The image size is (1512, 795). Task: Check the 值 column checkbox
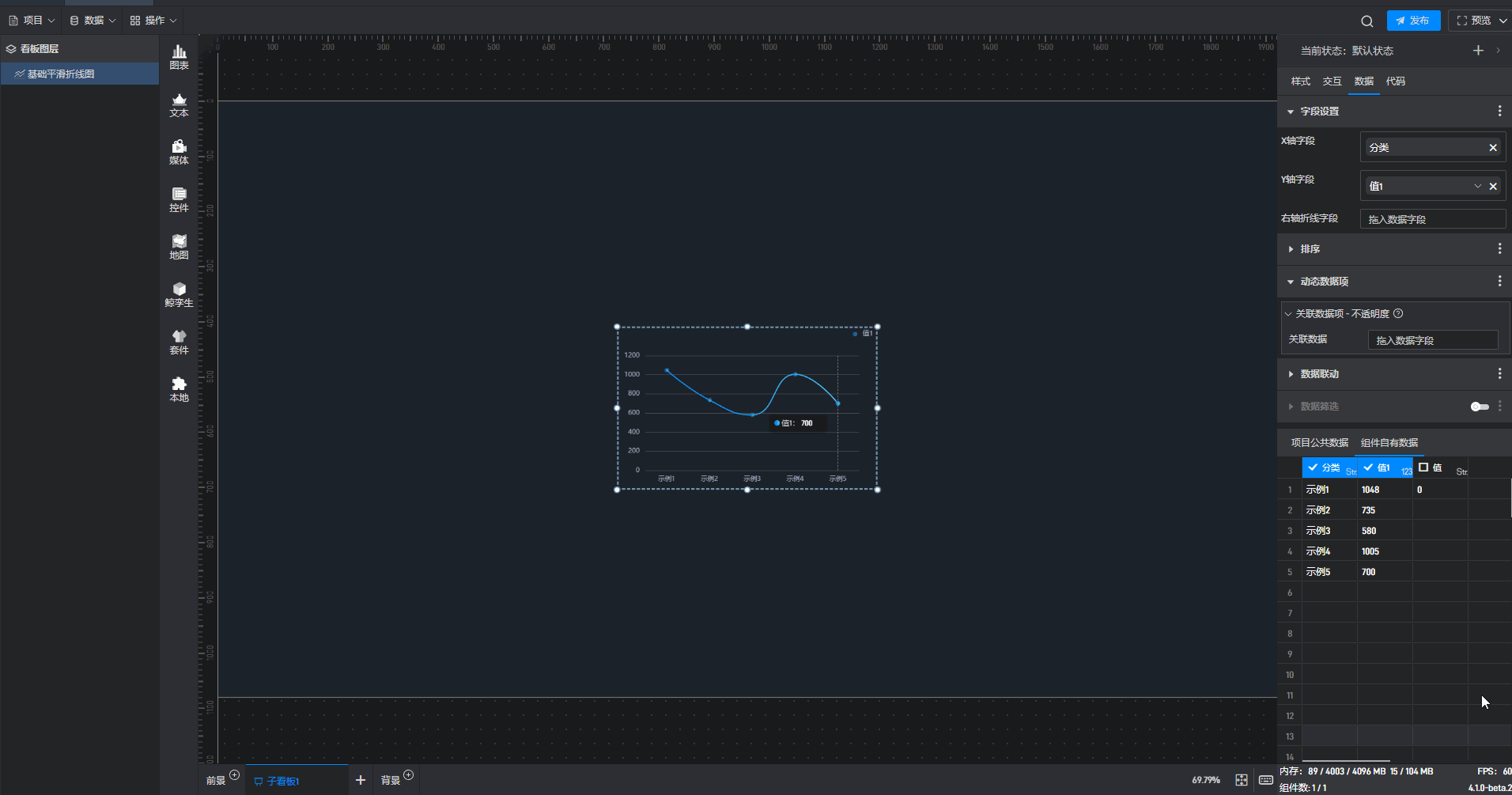point(1423,468)
